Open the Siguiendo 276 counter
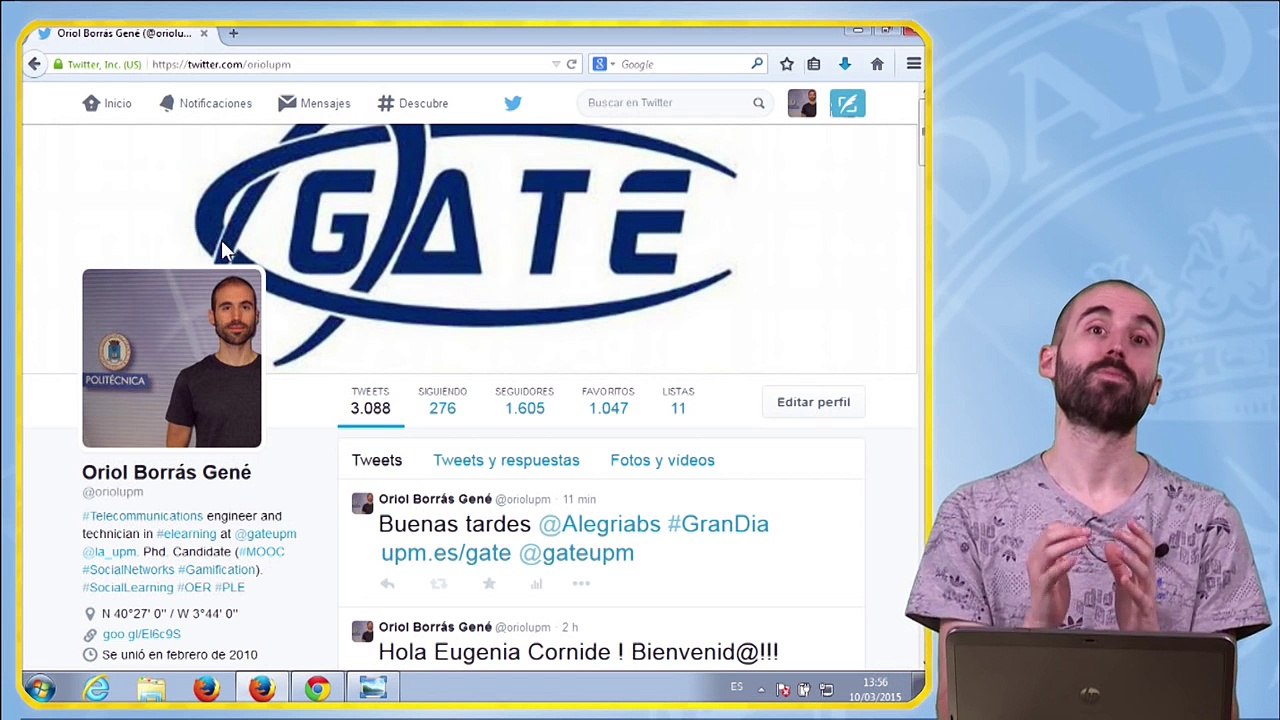 click(442, 401)
